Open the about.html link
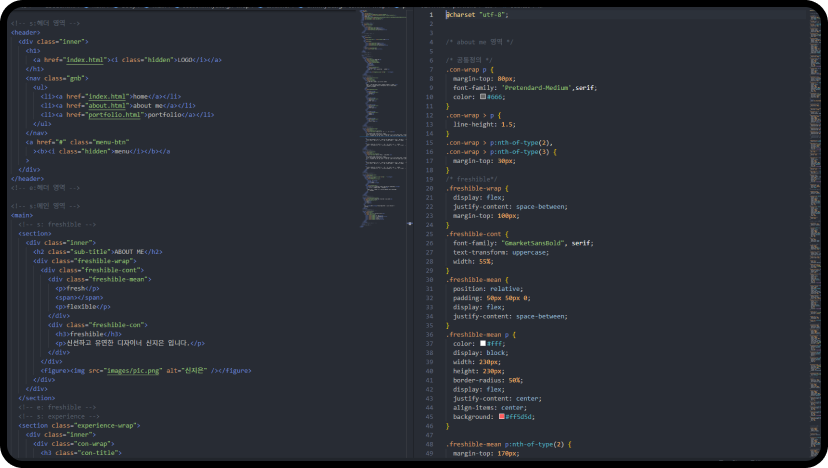This screenshot has height=468, width=828. (x=107, y=106)
